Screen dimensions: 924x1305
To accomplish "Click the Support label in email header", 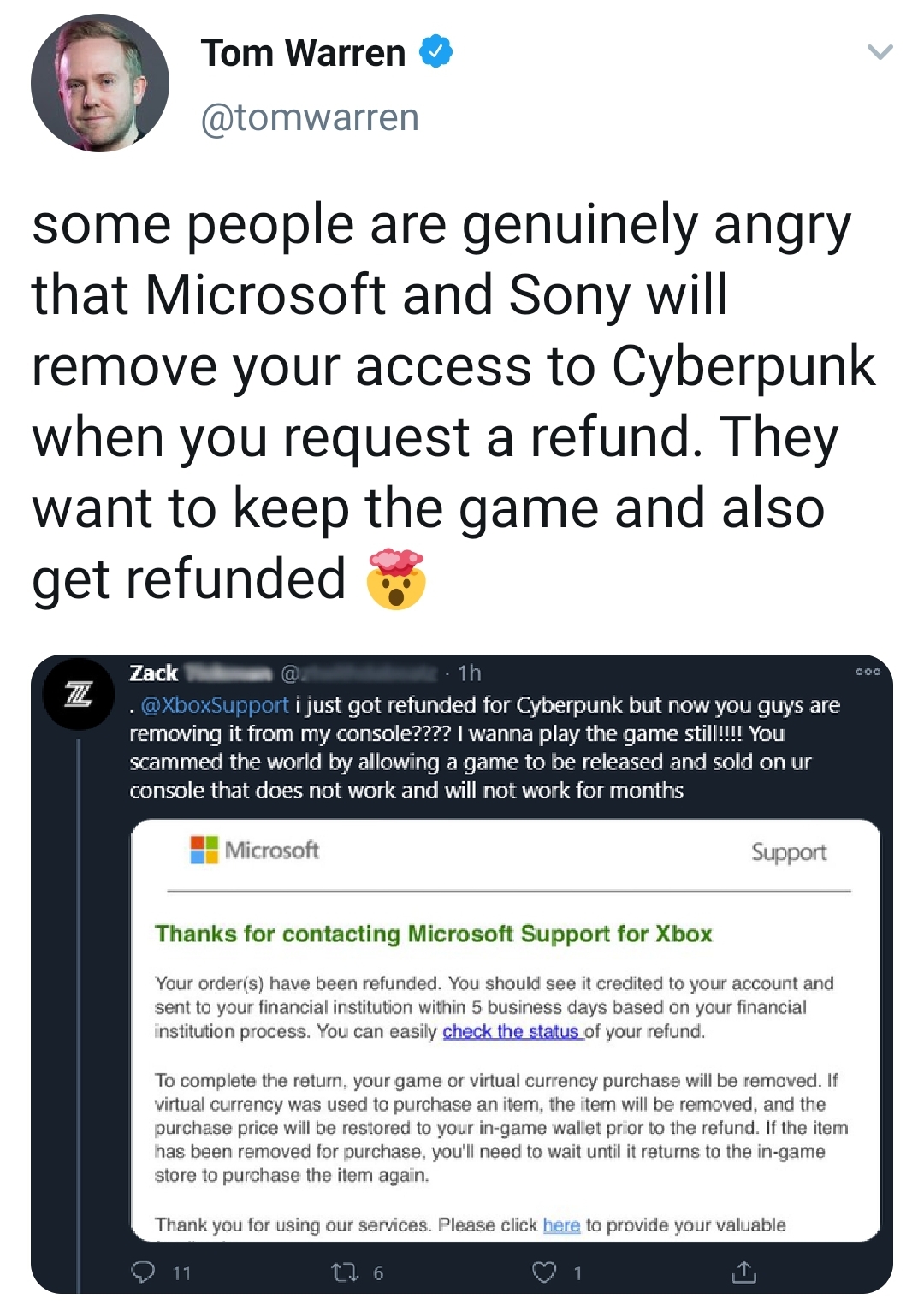I will click(x=788, y=852).
